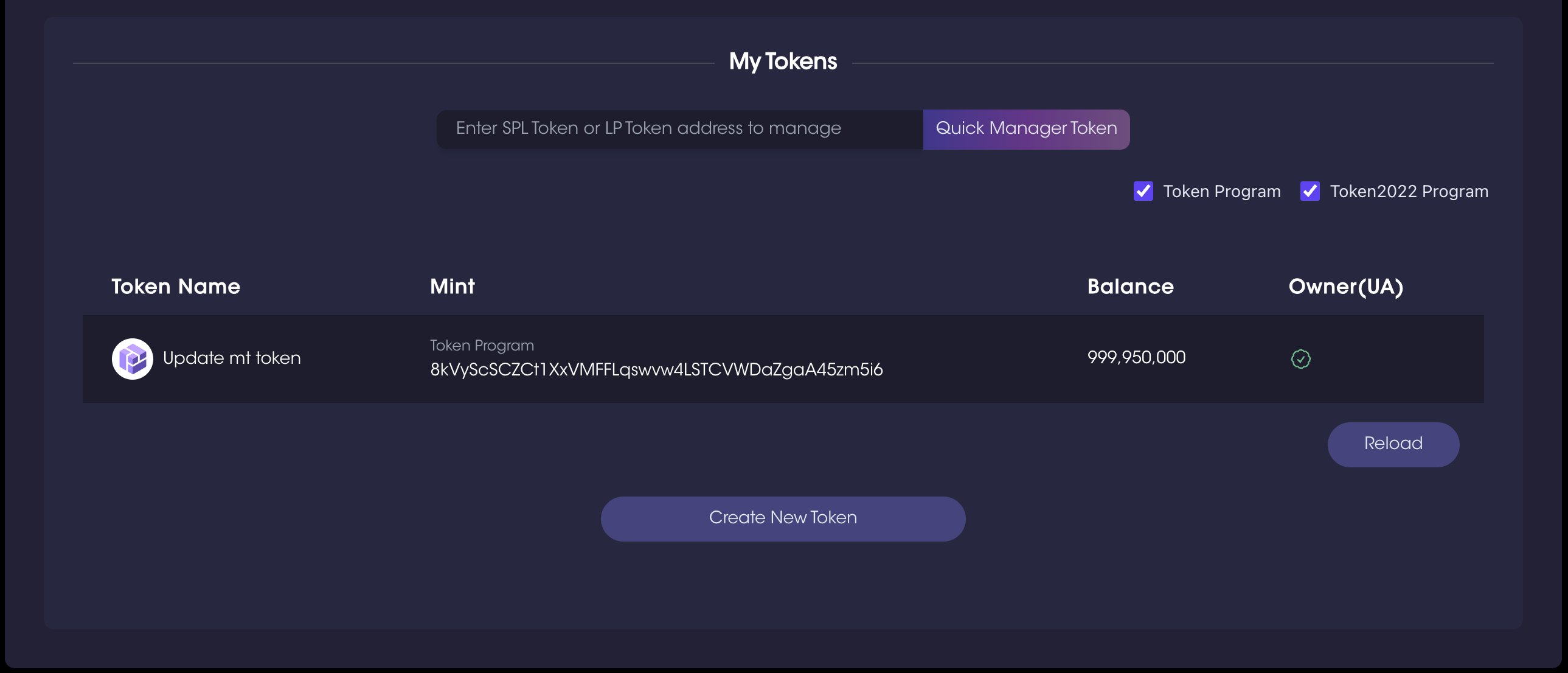Click the Token Name column header

176,287
